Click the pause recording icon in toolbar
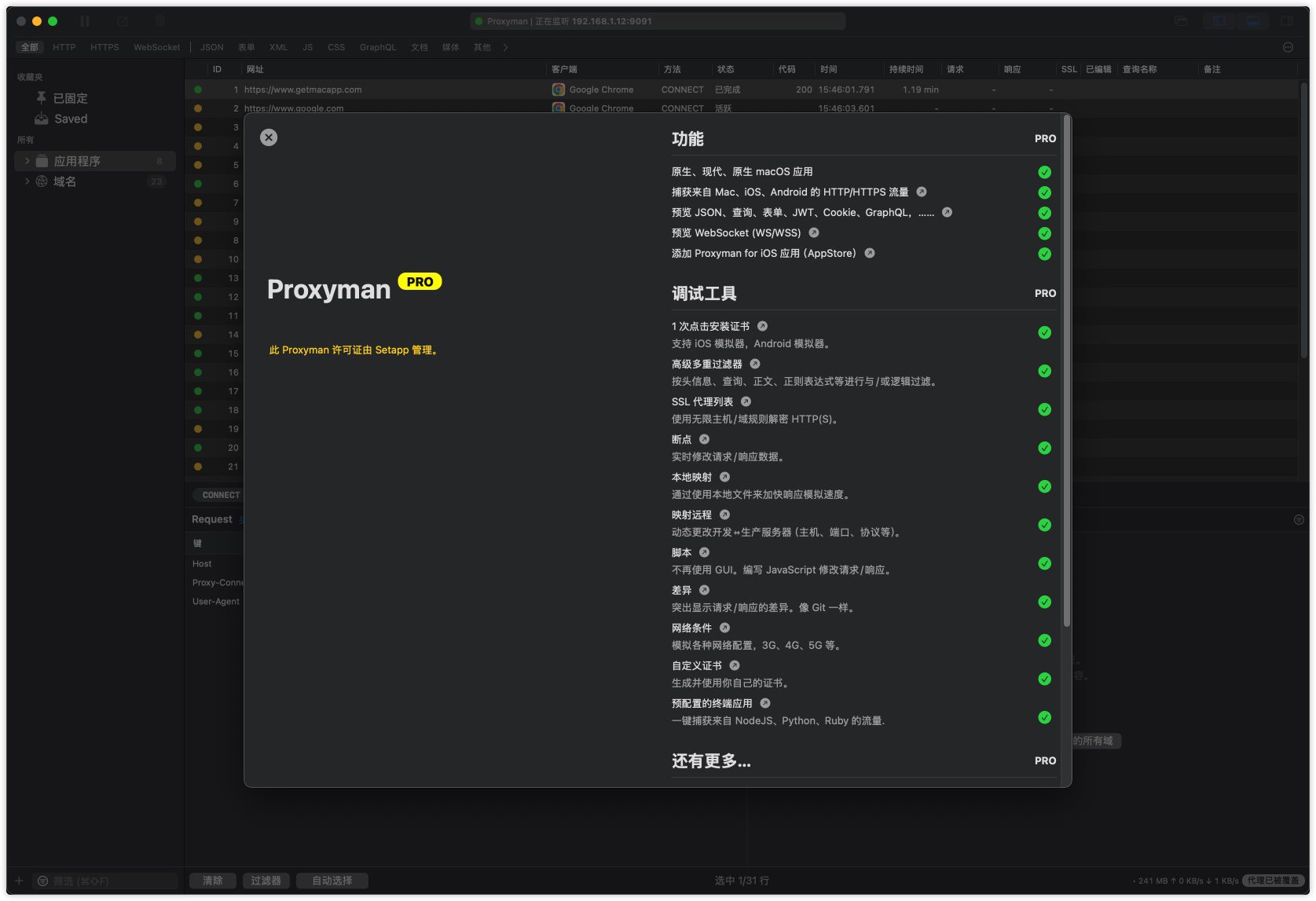The image size is (1316, 901). point(85,21)
